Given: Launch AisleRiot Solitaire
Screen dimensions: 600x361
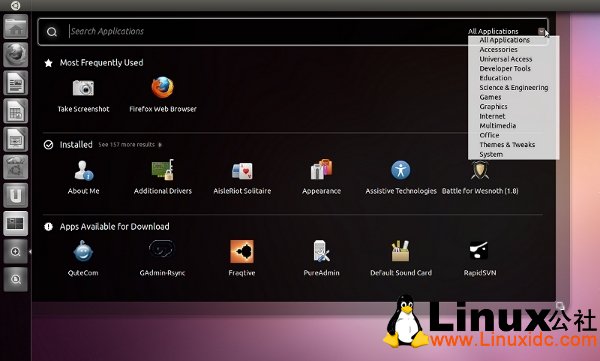Looking at the screenshot, I should (242, 171).
